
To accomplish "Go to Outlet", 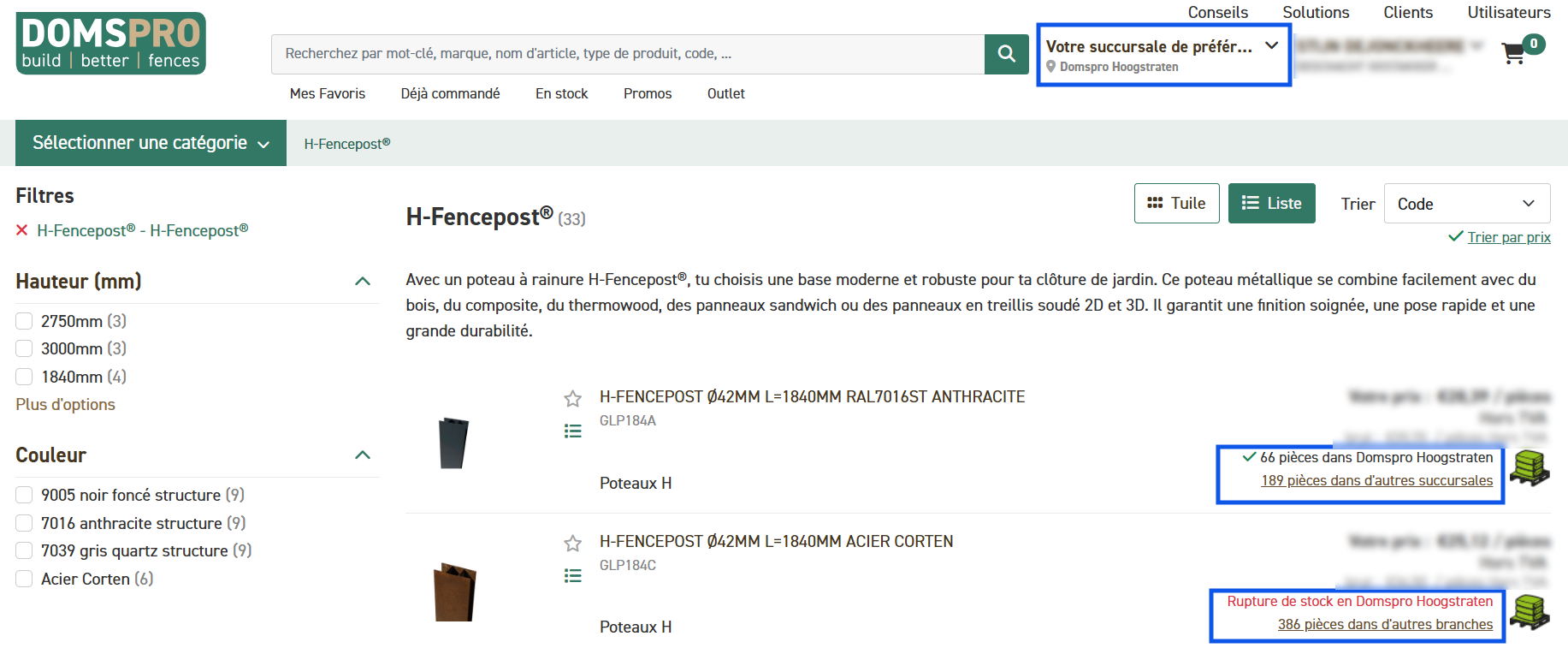I will pos(726,93).
